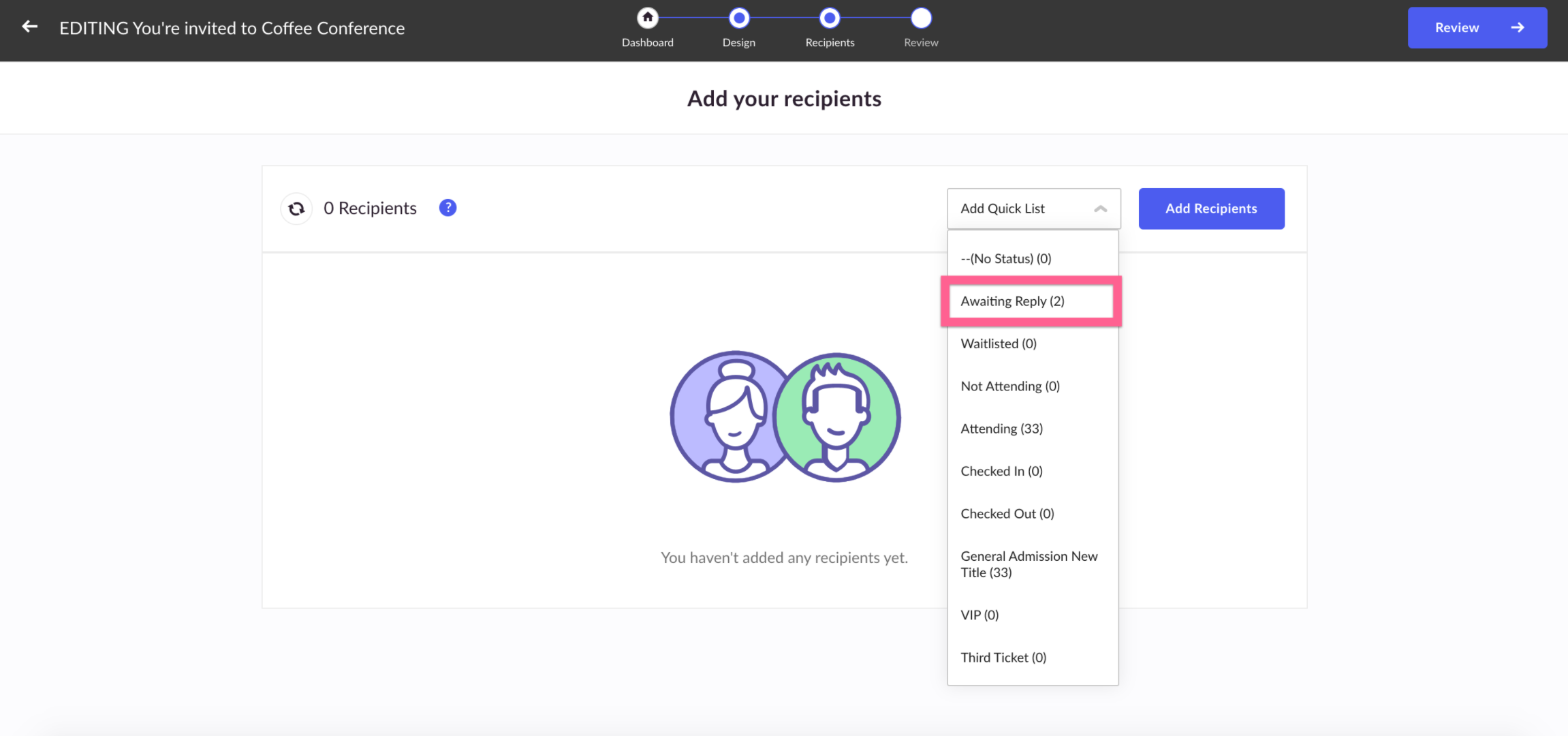Click the Review step label
The height and width of the screenshot is (736, 1568).
[921, 42]
